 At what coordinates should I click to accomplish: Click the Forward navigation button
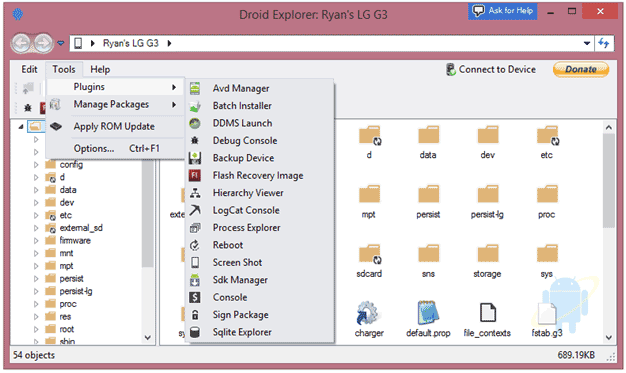[x=43, y=43]
